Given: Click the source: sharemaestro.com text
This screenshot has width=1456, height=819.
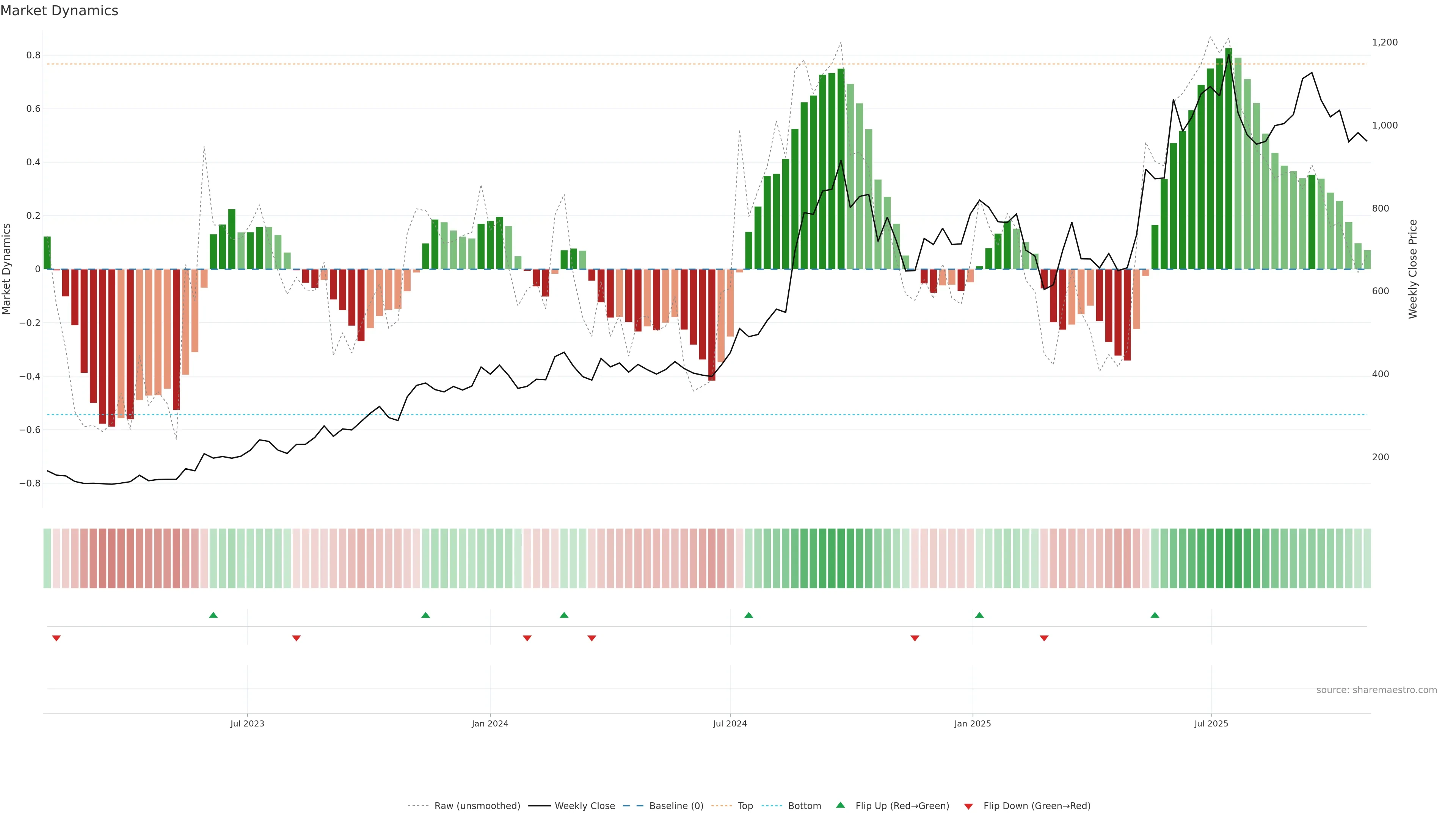Looking at the screenshot, I should [x=1376, y=690].
